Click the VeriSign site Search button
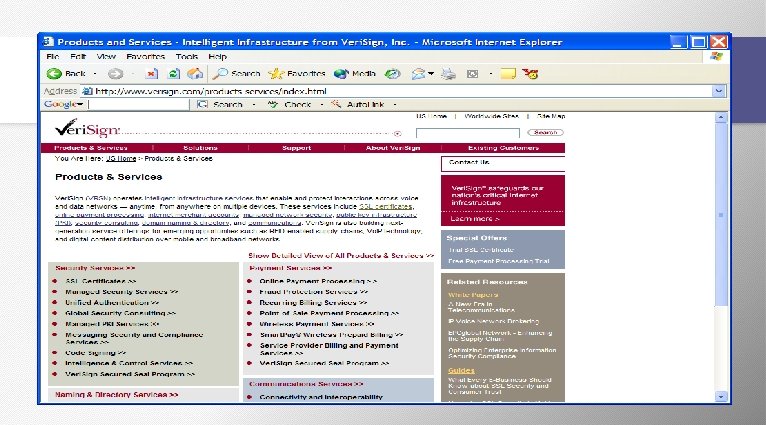The height and width of the screenshot is (425, 766). tap(545, 132)
